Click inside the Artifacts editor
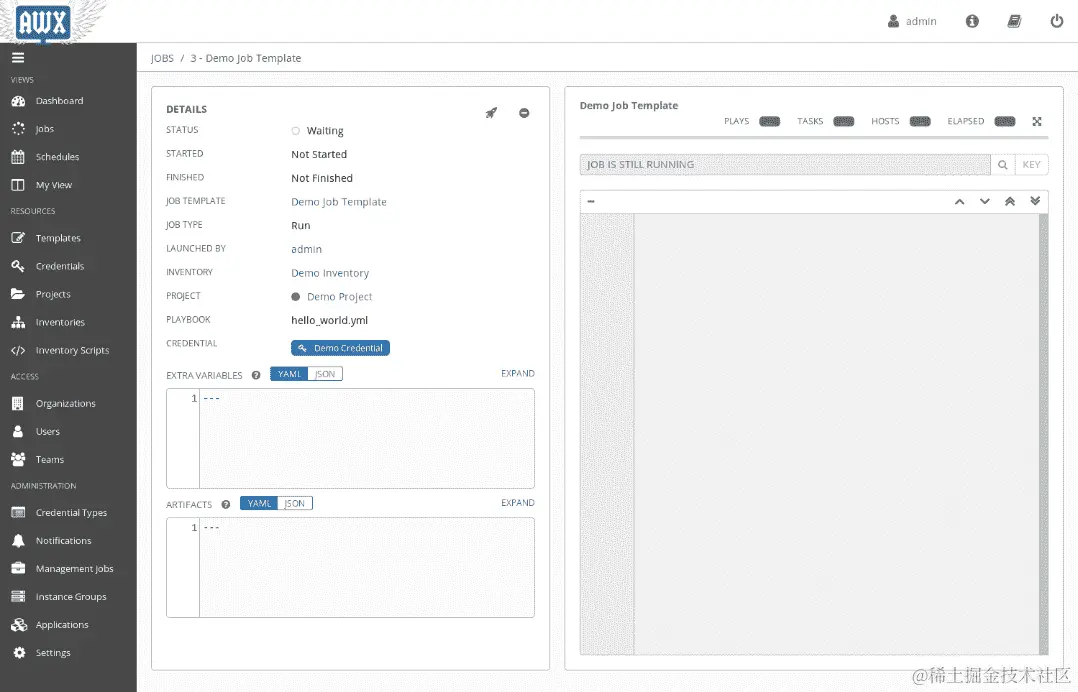1078x692 pixels. [366, 568]
